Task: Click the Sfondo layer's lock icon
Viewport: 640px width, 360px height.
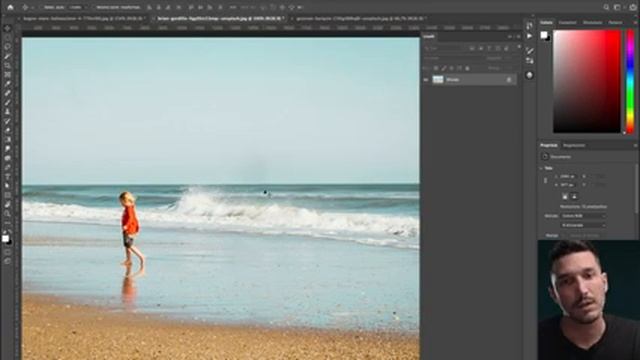Action: [x=509, y=80]
